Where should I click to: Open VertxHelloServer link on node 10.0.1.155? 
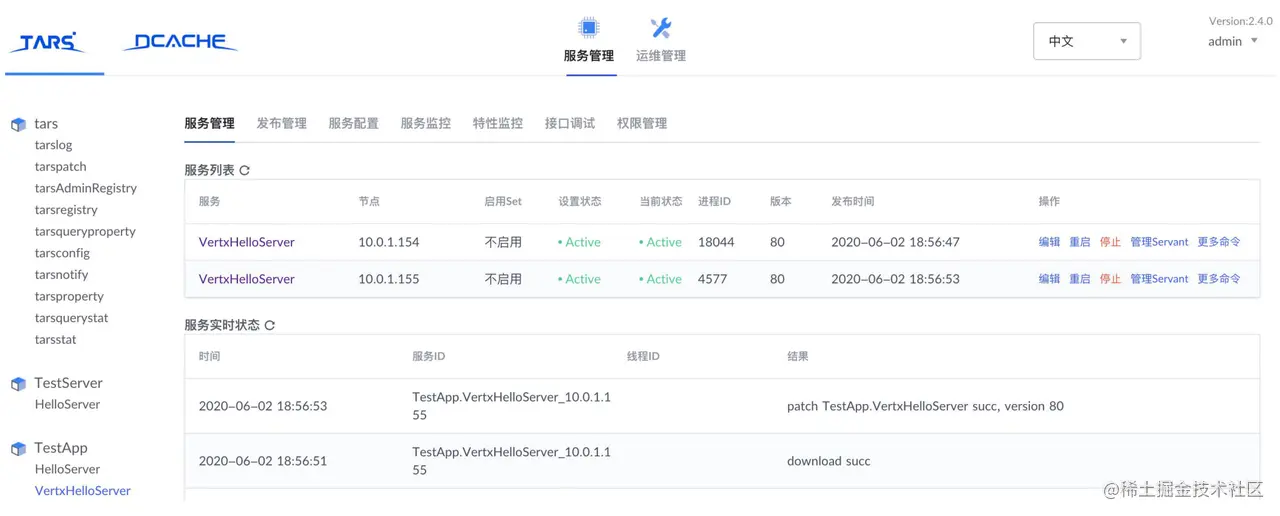(246, 279)
